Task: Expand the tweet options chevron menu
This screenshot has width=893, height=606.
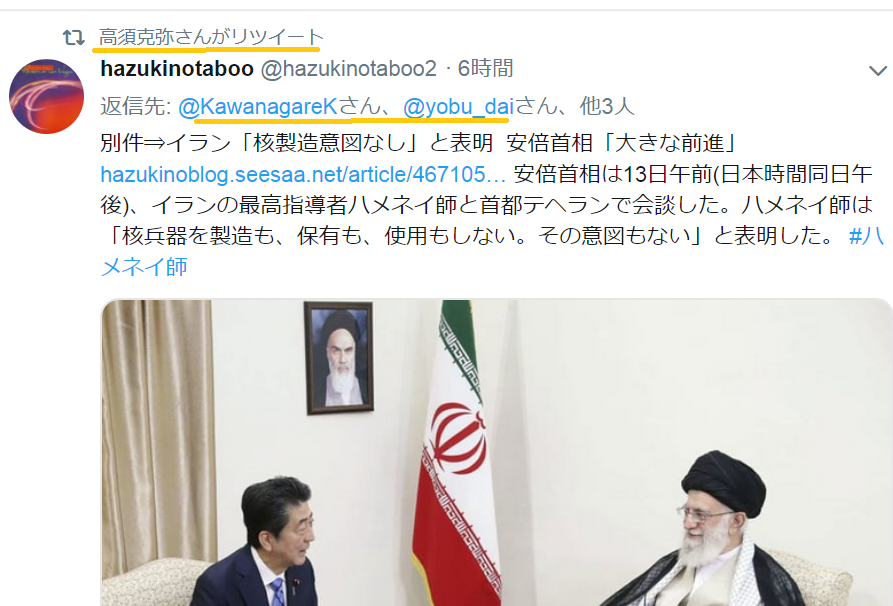Action: pos(878,71)
